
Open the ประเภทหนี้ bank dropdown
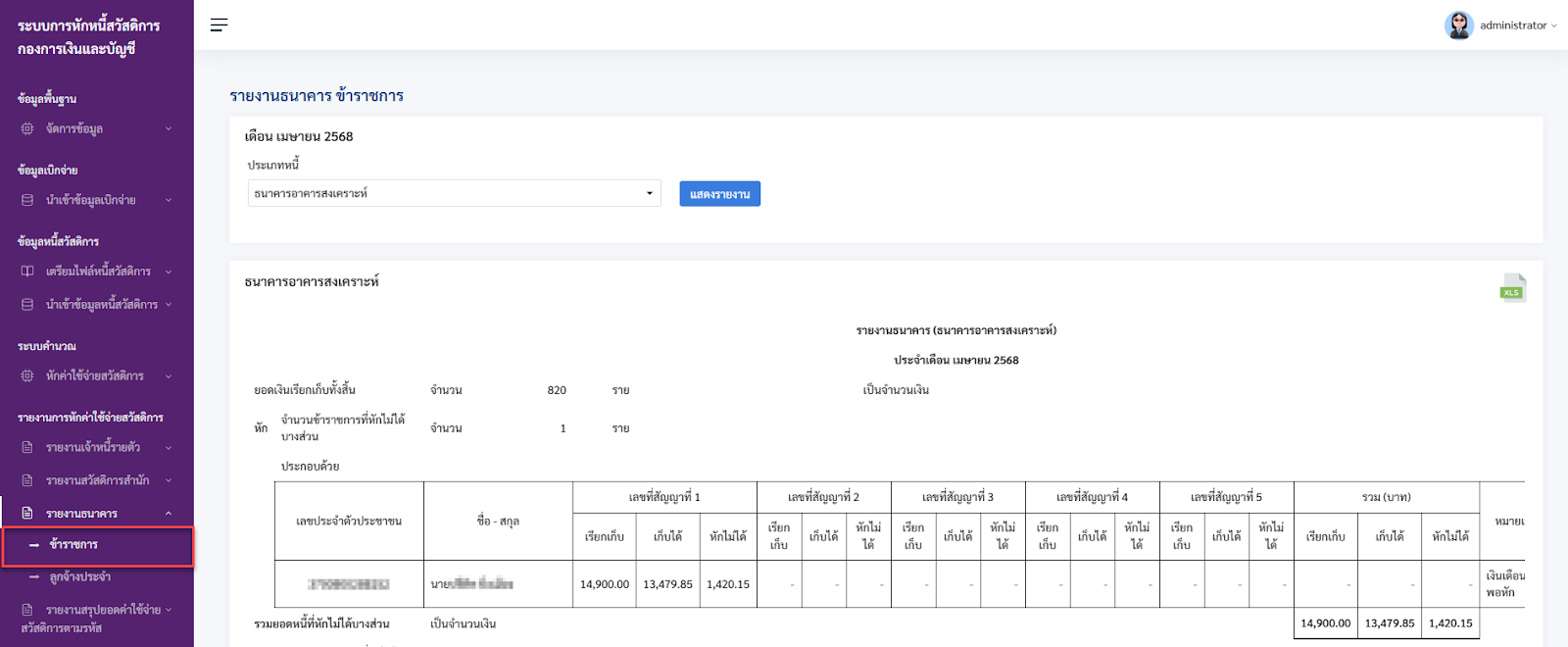click(454, 193)
